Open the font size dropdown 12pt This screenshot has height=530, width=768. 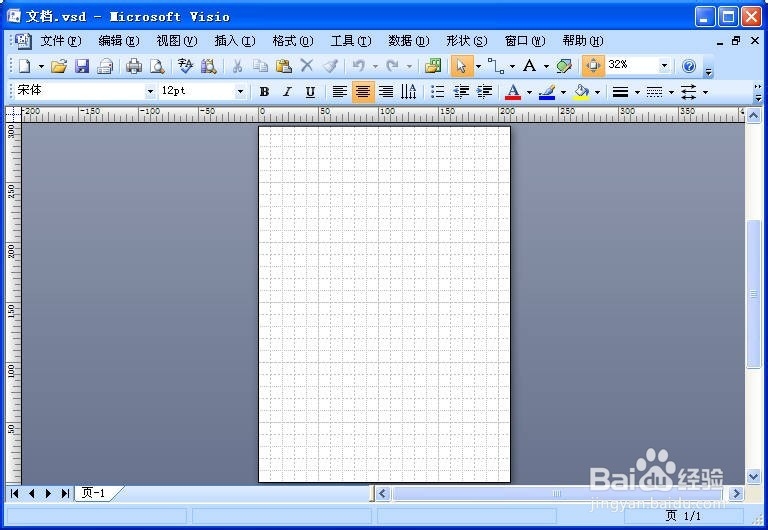click(240, 92)
